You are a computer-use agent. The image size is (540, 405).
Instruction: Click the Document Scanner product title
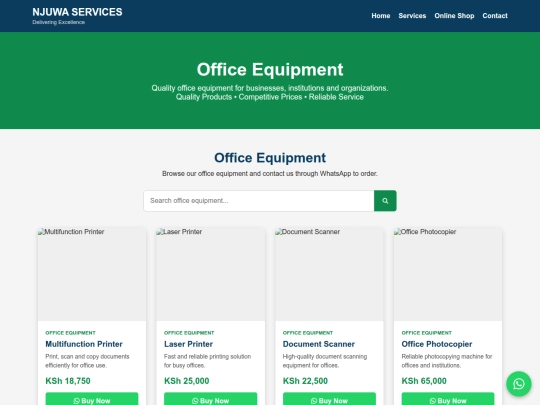[x=319, y=344]
